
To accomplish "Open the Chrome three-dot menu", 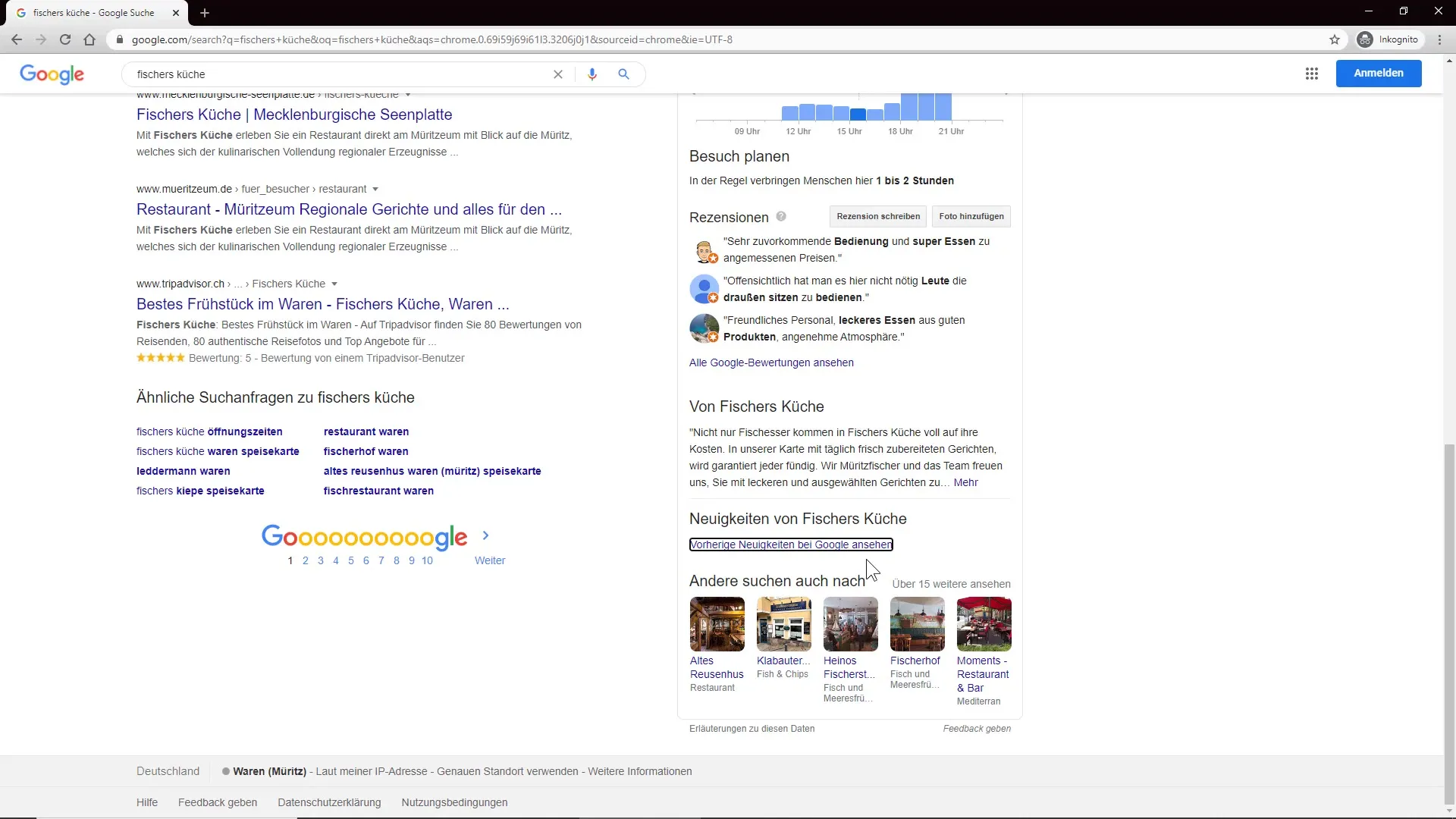I will tap(1440, 39).
